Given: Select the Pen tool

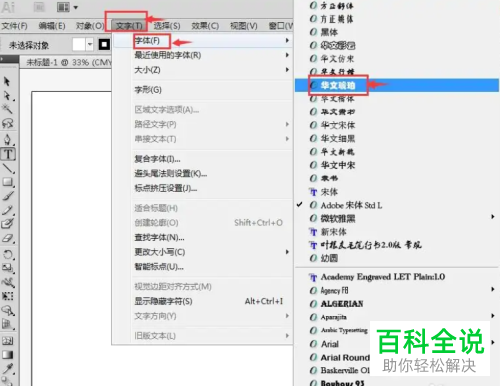Looking at the screenshot, I should (x=7, y=139).
